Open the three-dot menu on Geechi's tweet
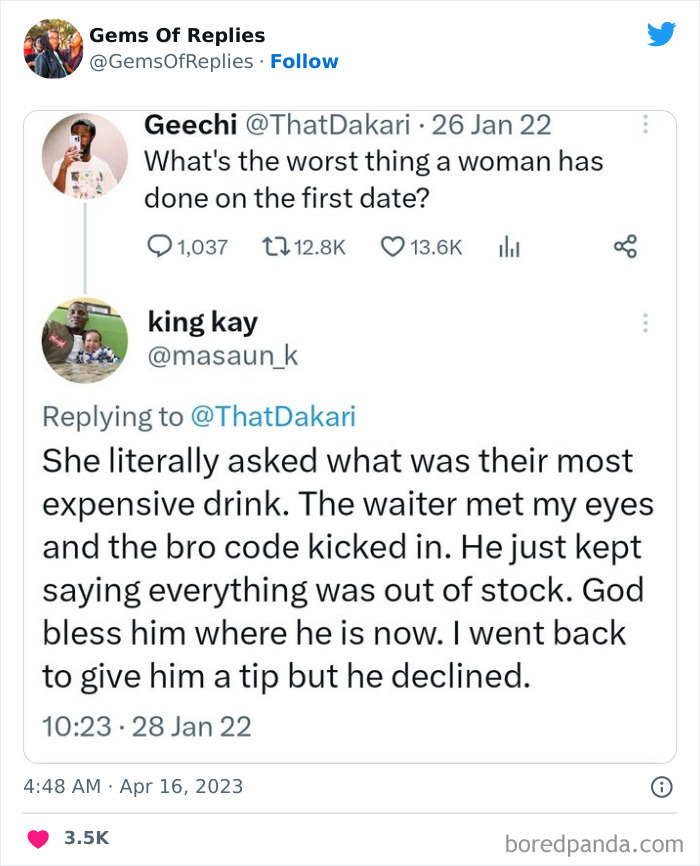The height and width of the screenshot is (866, 700). point(646,124)
